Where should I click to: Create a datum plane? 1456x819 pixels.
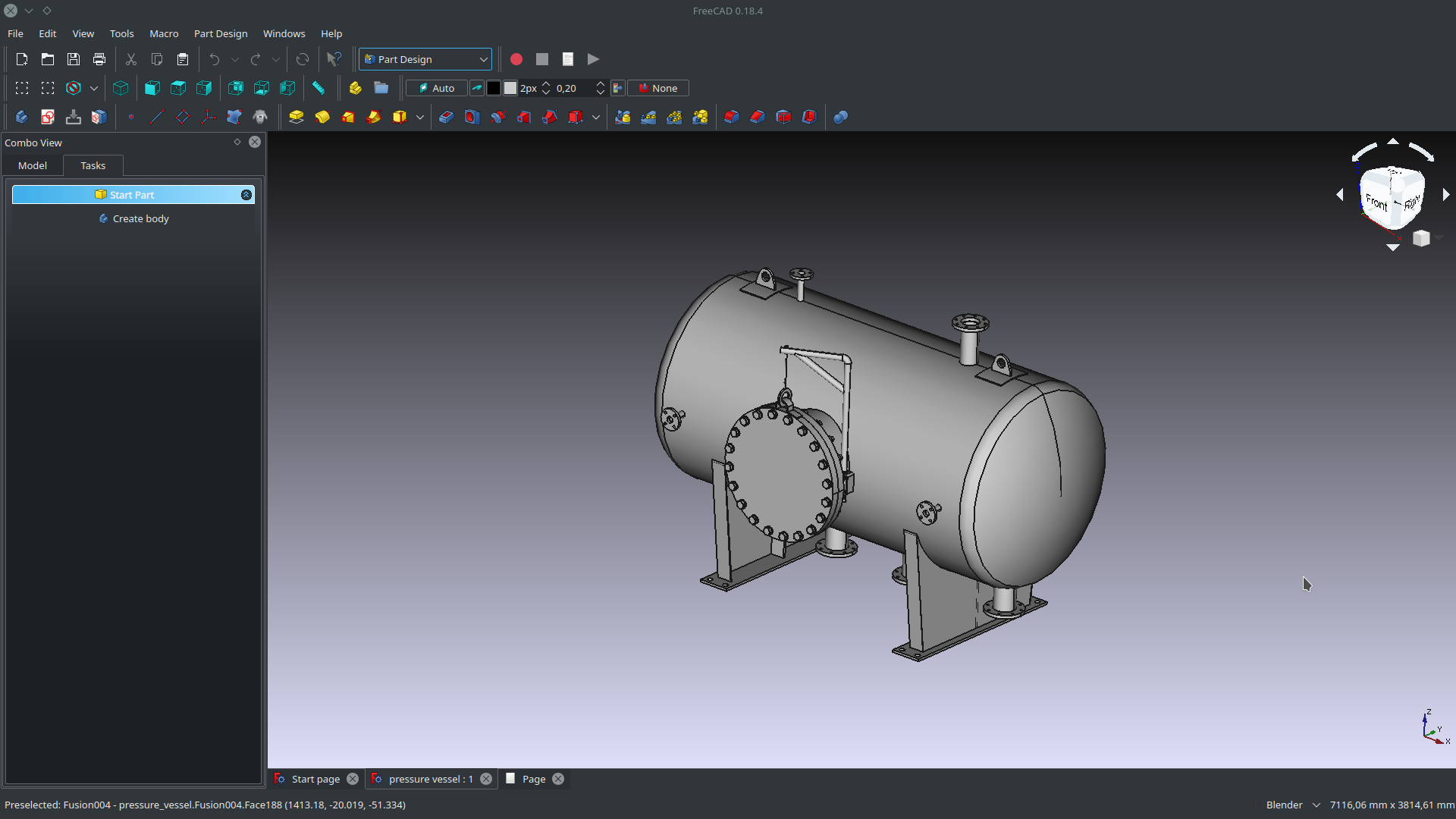pos(183,117)
